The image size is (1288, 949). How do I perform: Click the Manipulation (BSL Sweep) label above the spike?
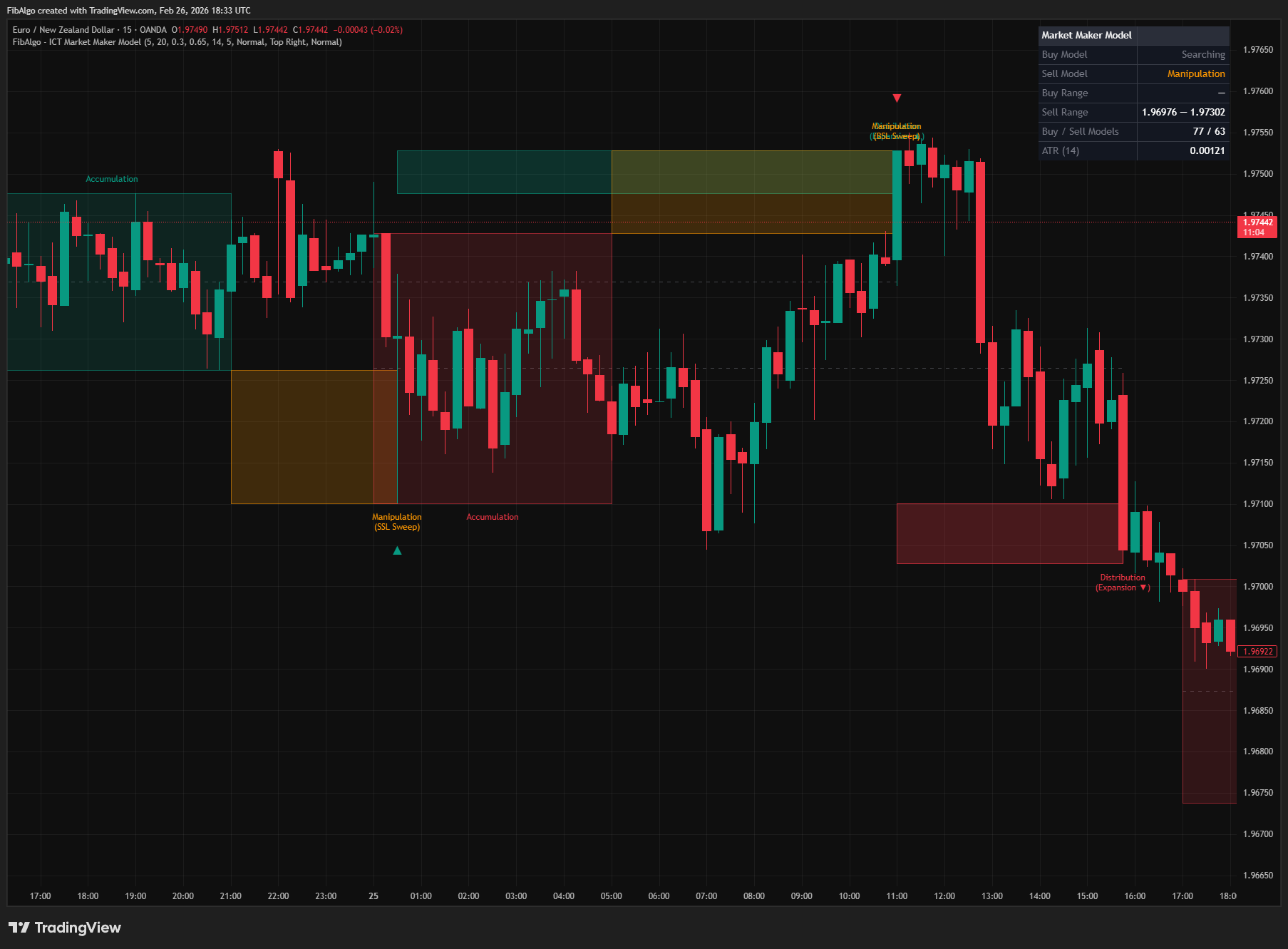pos(896,130)
